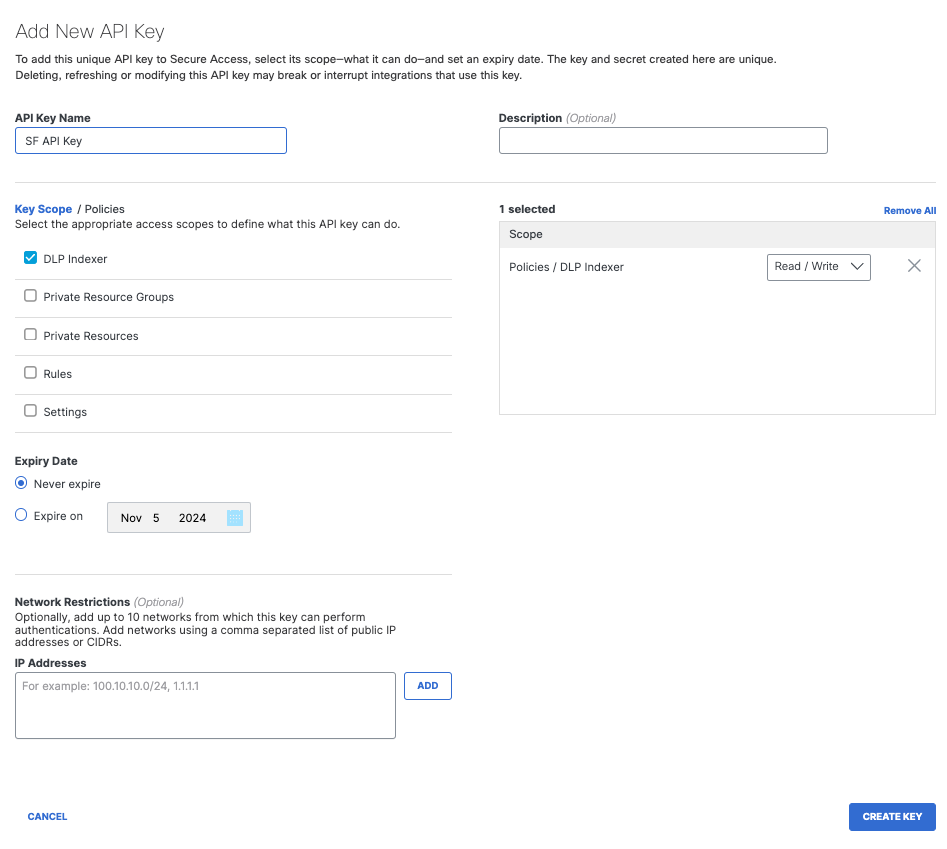Check the Private Resources scope
The height and width of the screenshot is (849, 947).
[x=30, y=335]
